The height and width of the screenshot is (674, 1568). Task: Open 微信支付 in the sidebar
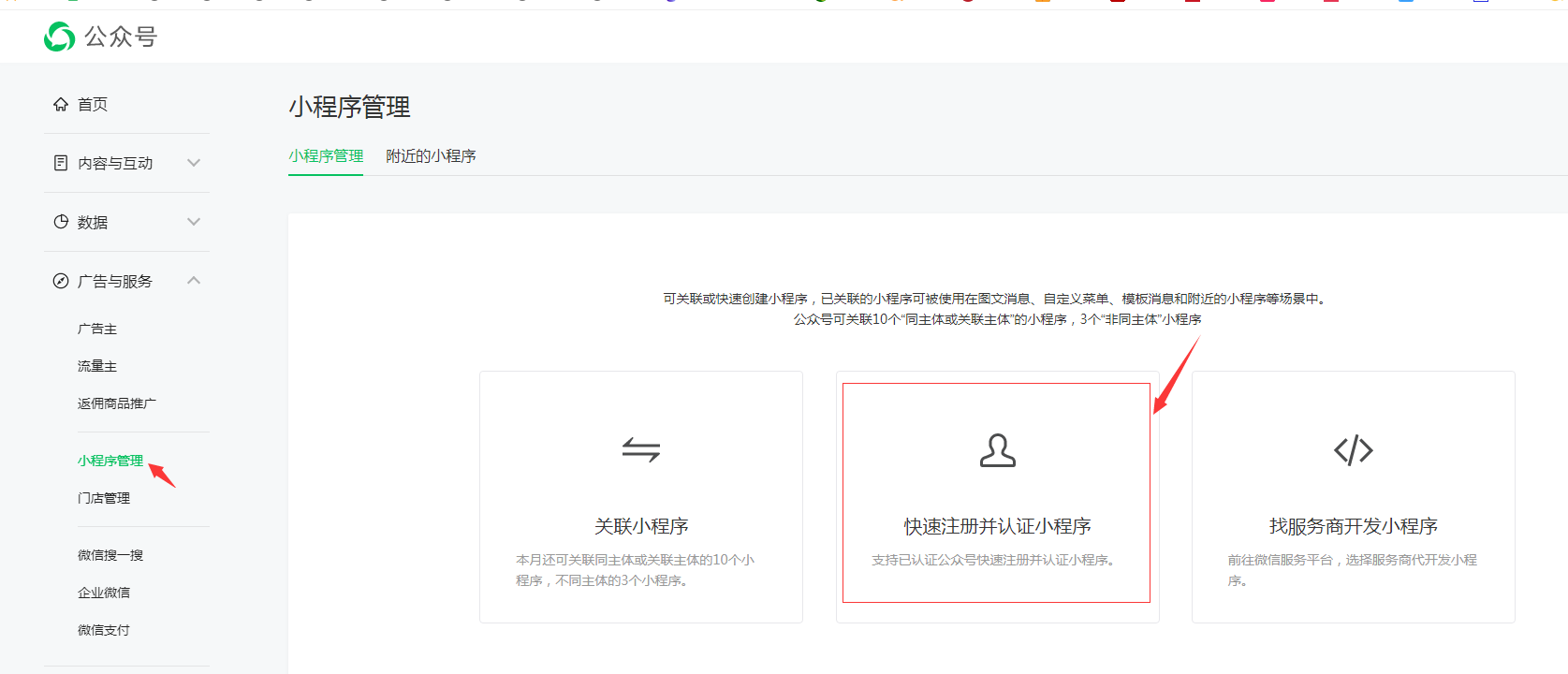(104, 630)
